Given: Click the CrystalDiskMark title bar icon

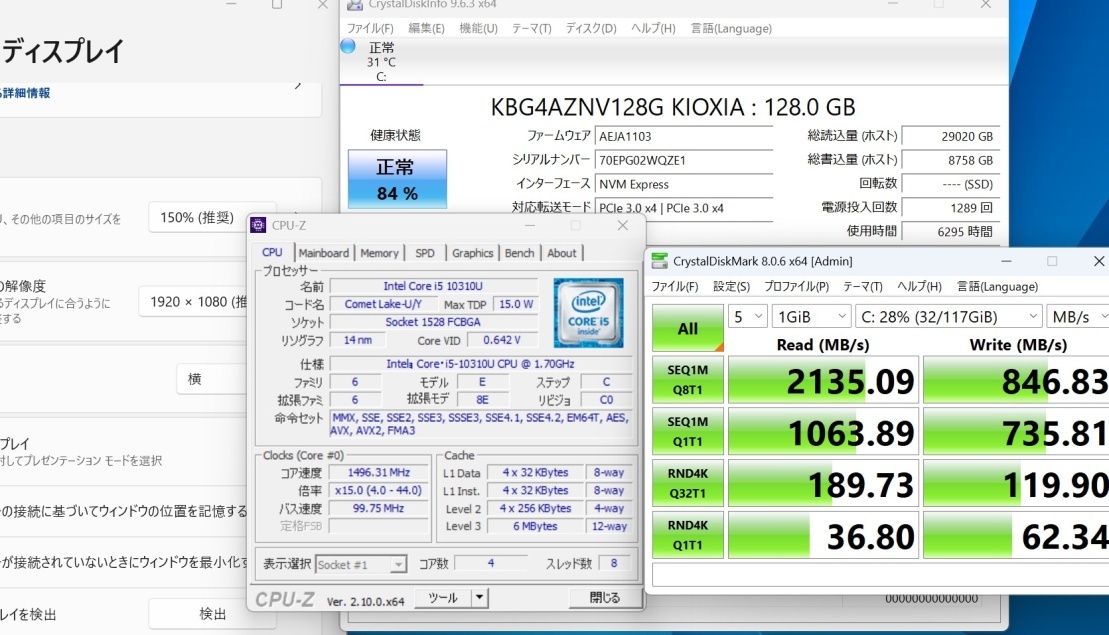Looking at the screenshot, I should 659,261.
